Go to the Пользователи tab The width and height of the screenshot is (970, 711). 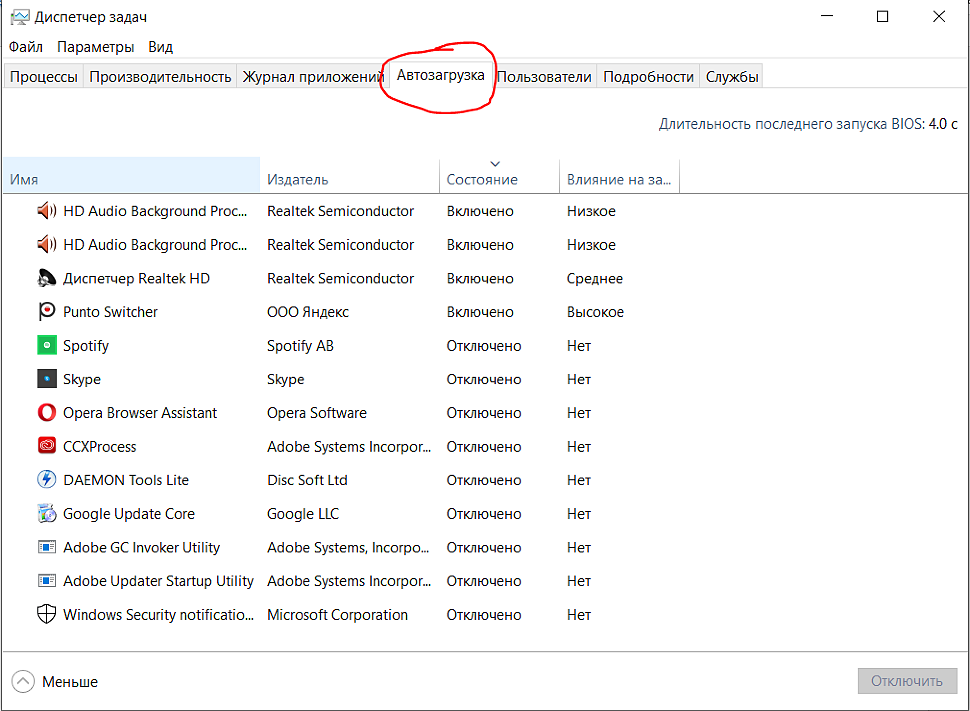coord(544,77)
